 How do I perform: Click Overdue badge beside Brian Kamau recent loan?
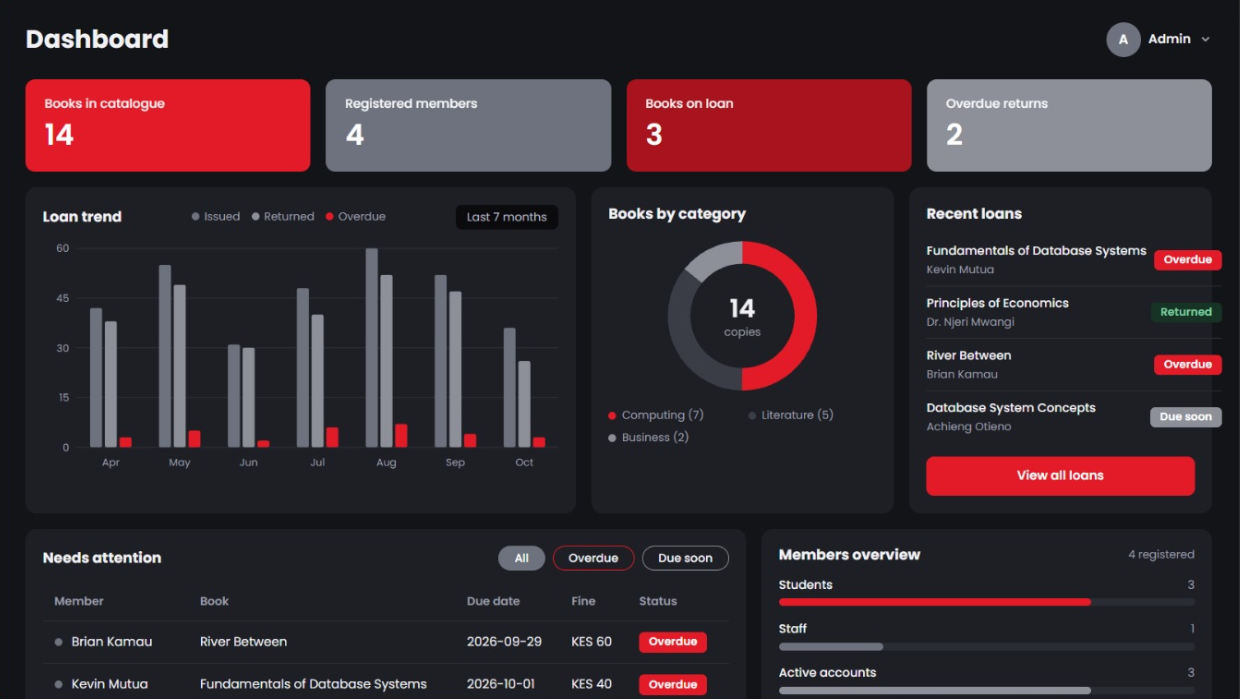(1188, 365)
